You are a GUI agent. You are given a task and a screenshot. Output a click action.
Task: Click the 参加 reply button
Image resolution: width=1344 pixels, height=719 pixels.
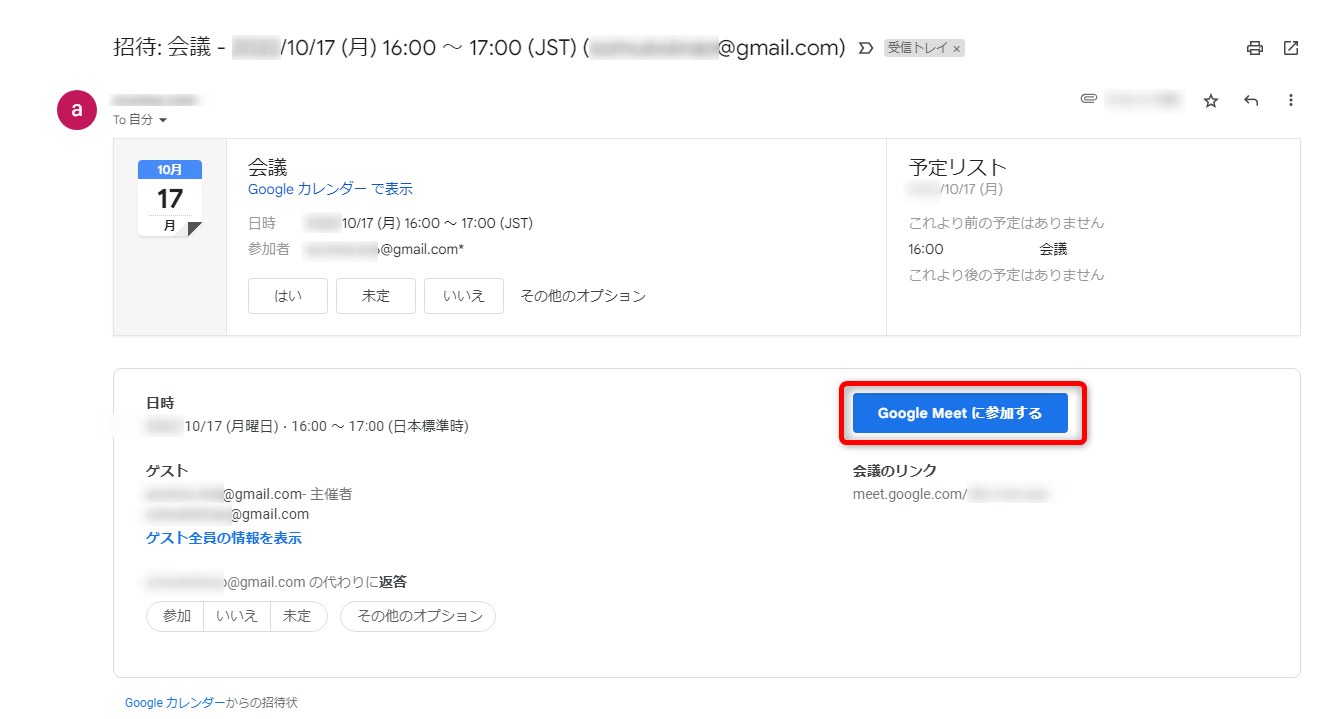(x=176, y=616)
